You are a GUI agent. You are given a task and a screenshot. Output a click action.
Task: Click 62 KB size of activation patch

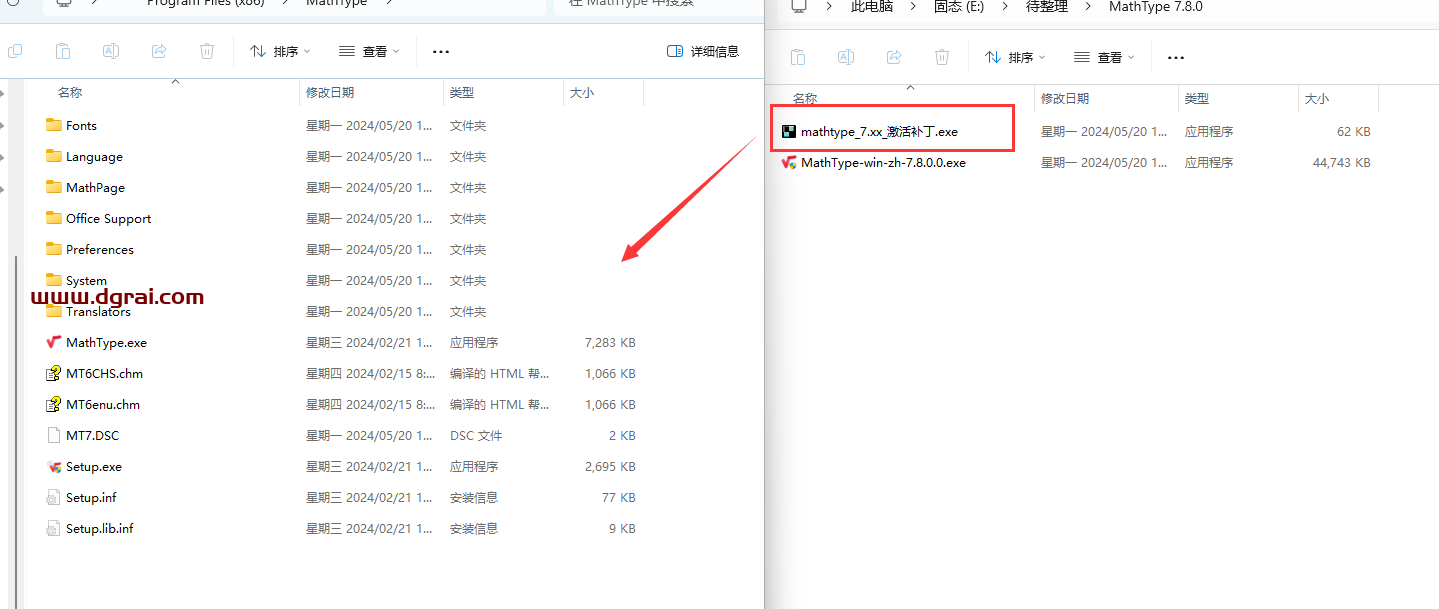pos(1353,131)
